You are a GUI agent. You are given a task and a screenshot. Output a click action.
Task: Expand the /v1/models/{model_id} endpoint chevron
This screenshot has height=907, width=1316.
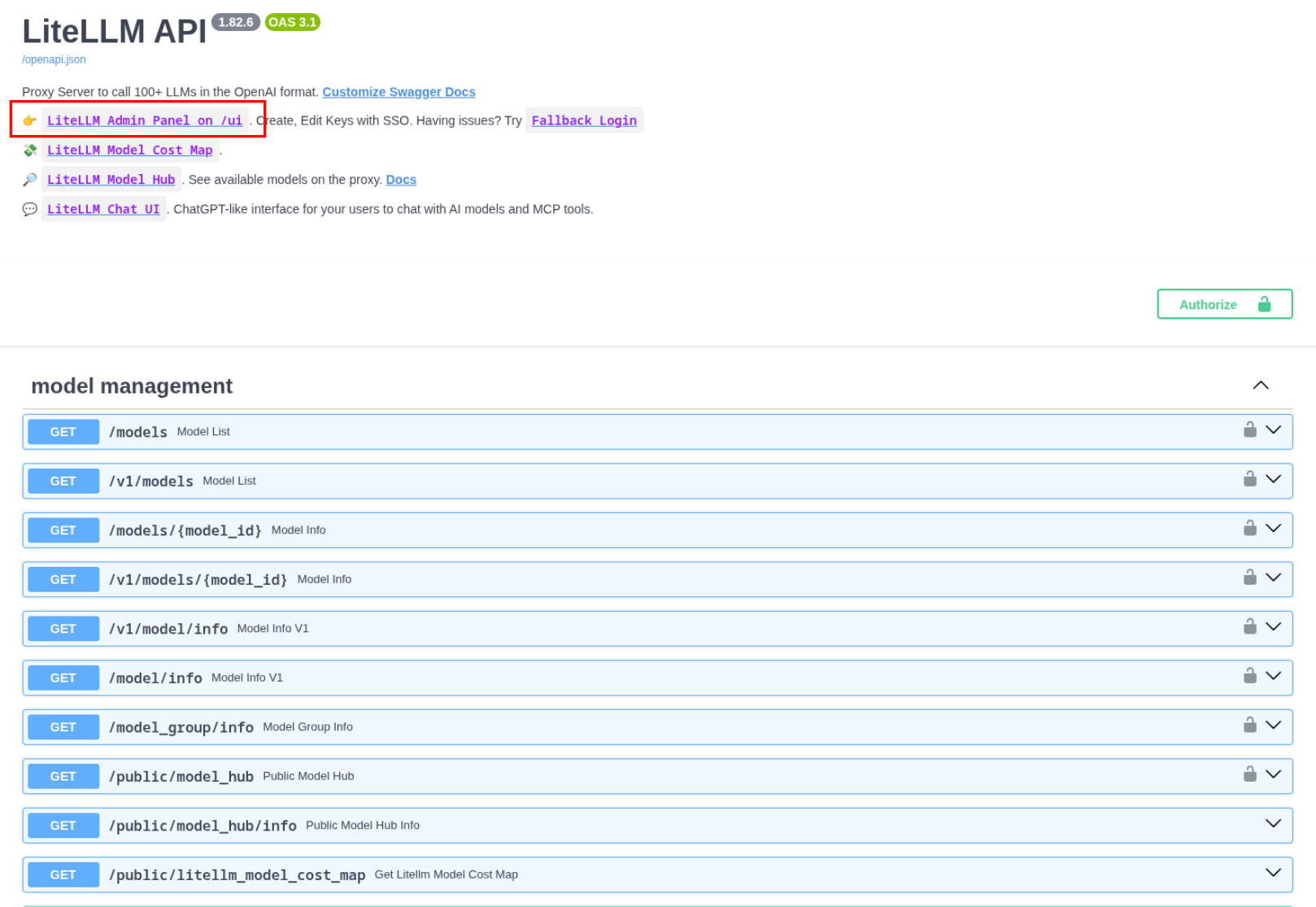click(x=1274, y=577)
